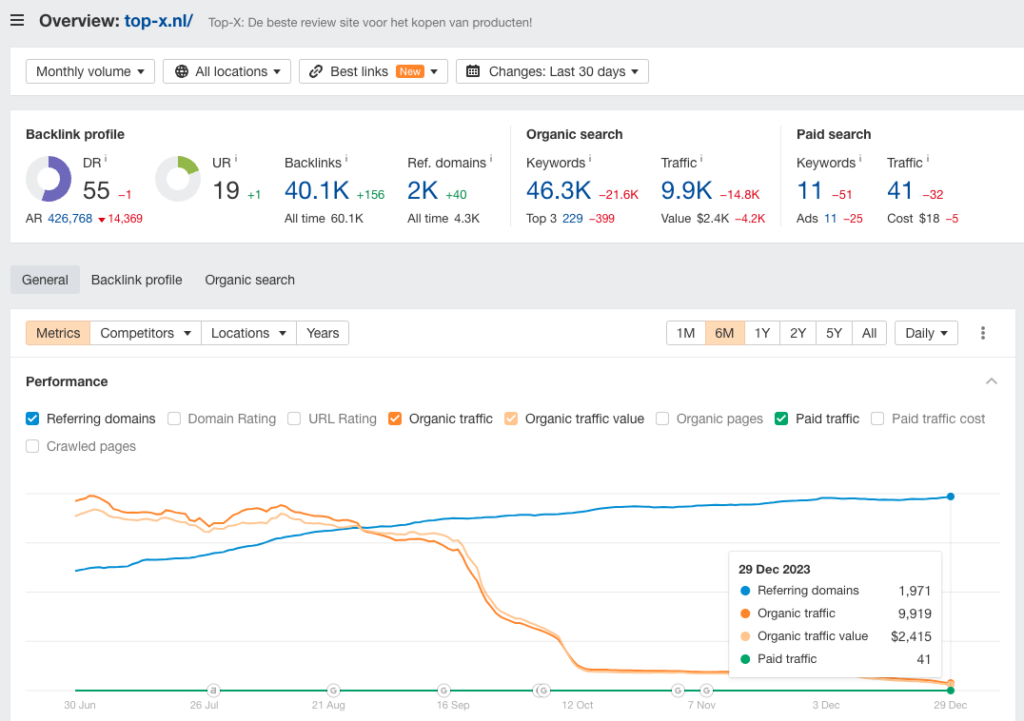
Task: Uncheck the Referring domains checkbox
Action: [x=33, y=419]
